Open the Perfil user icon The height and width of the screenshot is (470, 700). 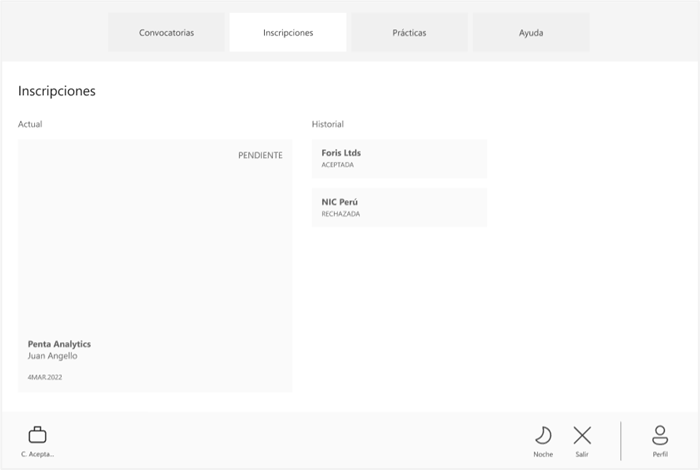660,435
